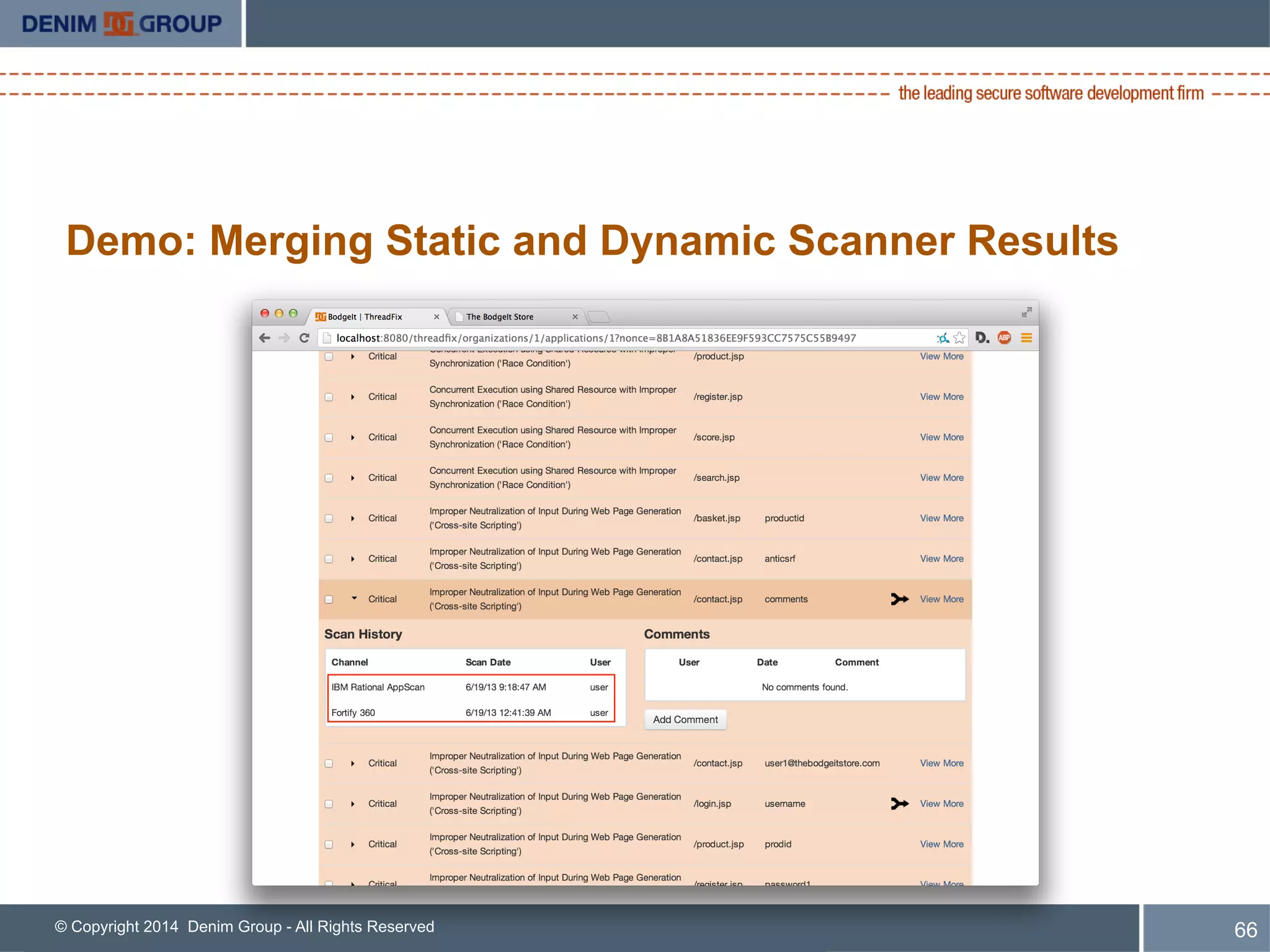The width and height of the screenshot is (1270, 952).
Task: Tick checkbox for /basket.jsp productid row
Action: click(329, 519)
